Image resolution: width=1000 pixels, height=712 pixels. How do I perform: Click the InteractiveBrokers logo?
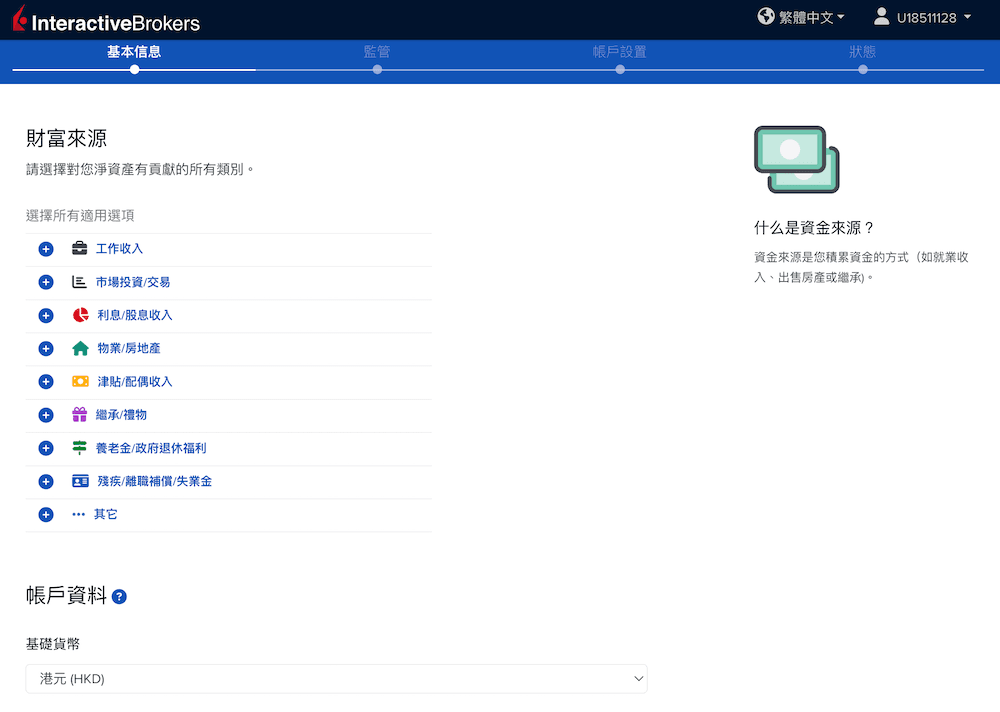point(105,18)
